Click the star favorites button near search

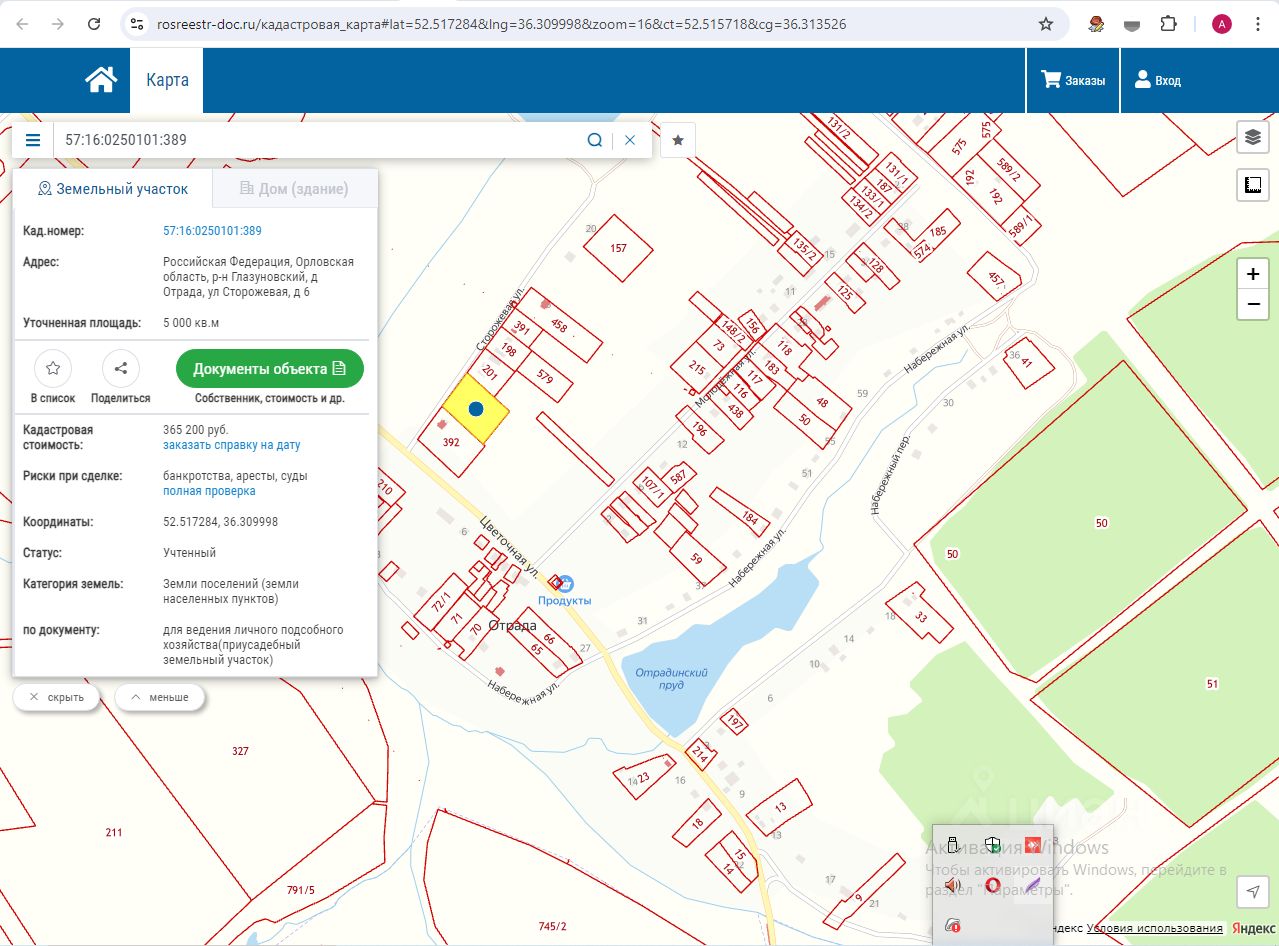(678, 140)
